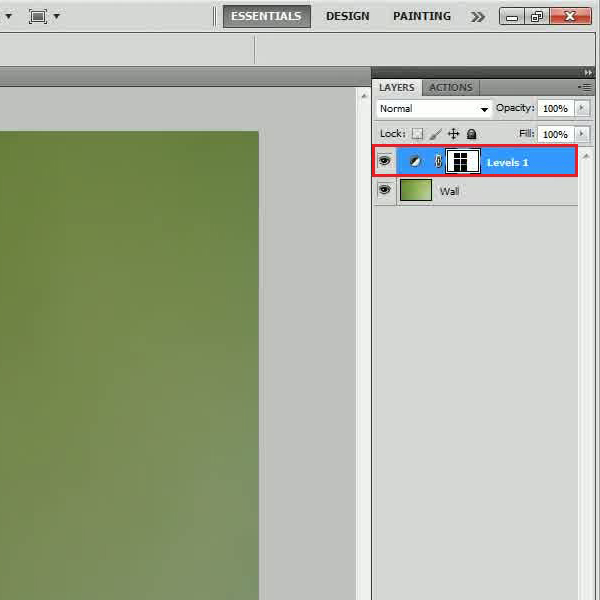Open the Layers tab

(397, 88)
